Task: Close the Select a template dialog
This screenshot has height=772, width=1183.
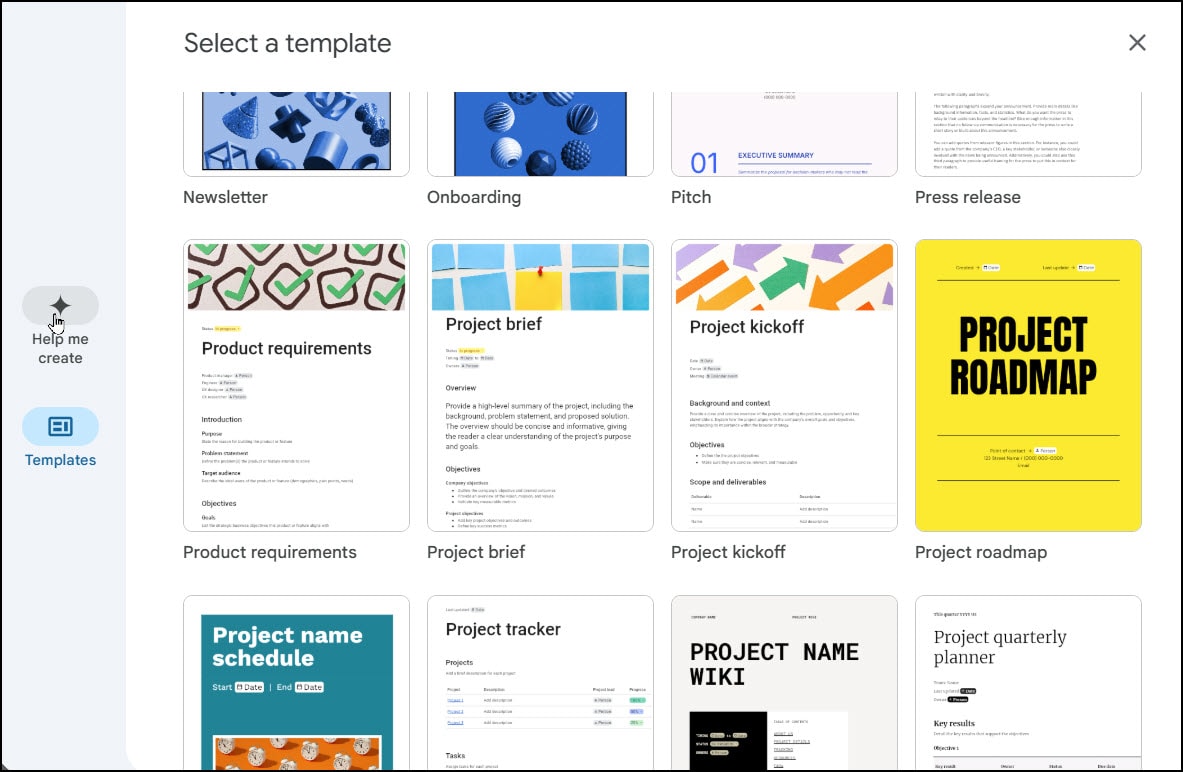Action: point(1137,42)
